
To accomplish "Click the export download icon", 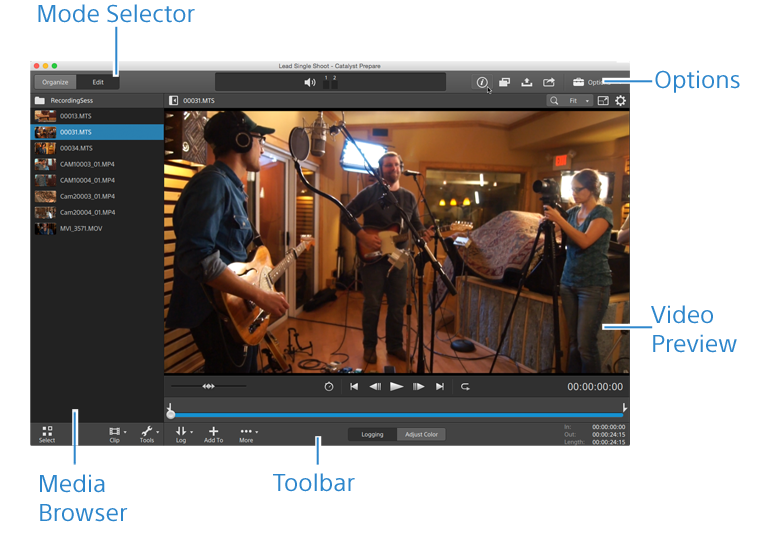I will (527, 83).
